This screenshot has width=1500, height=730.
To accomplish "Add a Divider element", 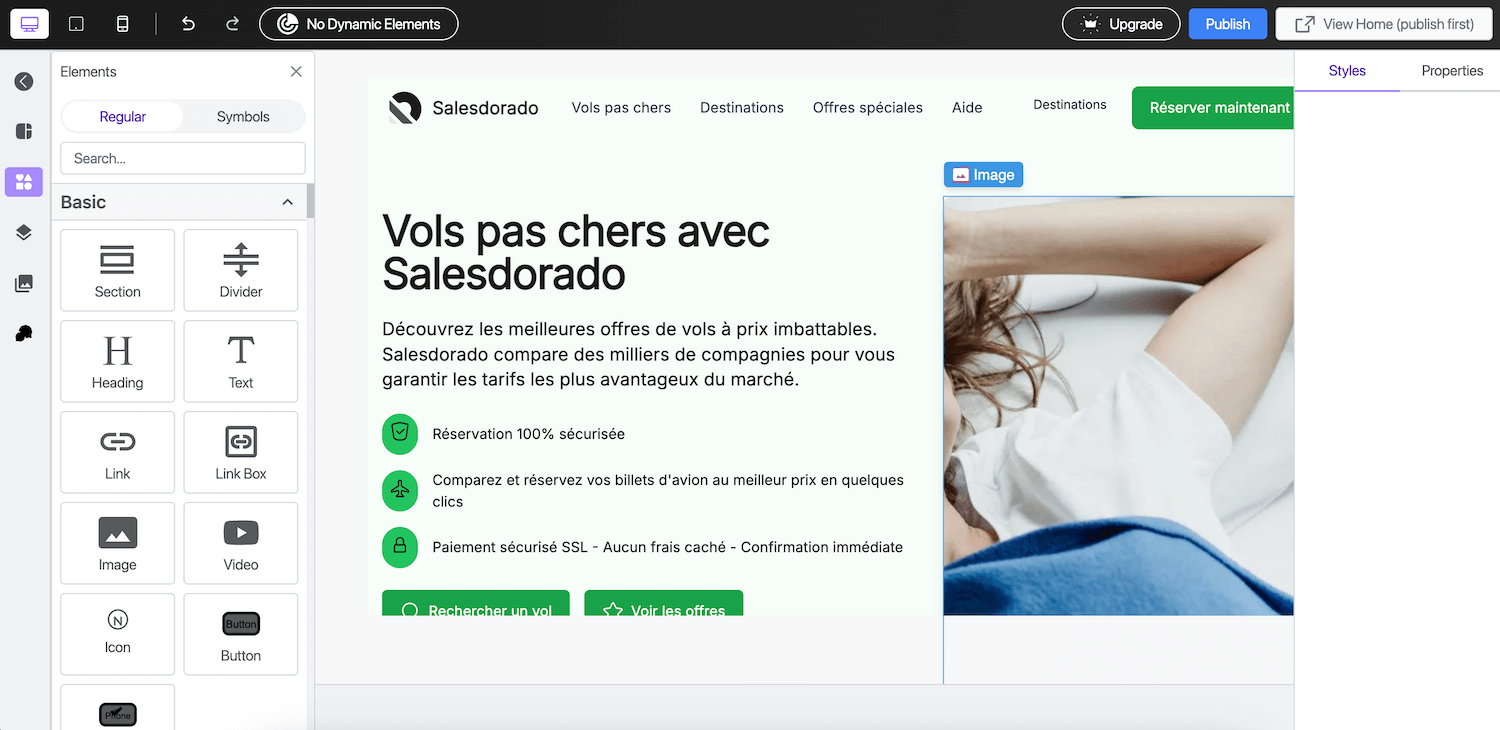I will [x=241, y=270].
